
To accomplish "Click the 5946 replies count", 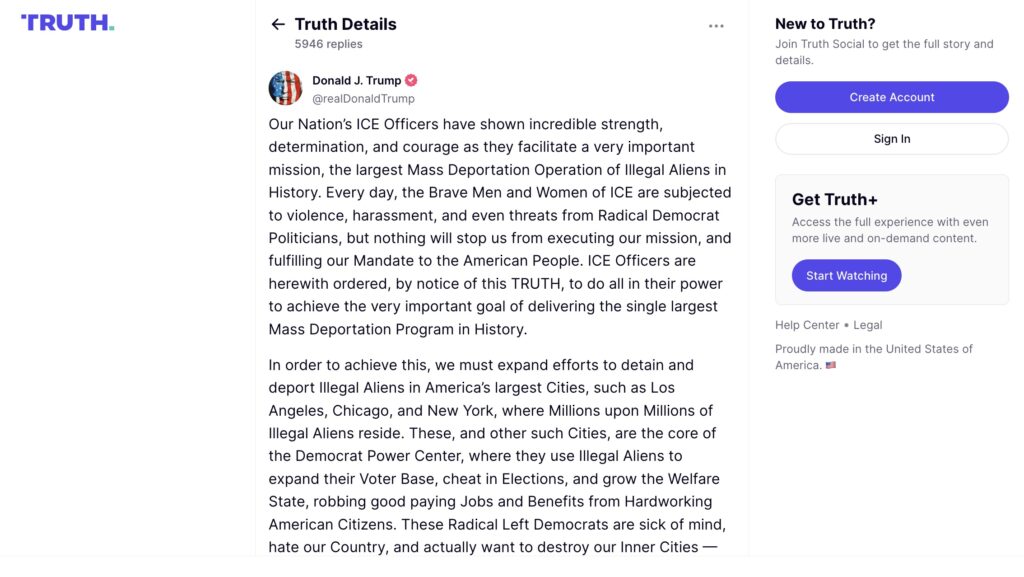I will pyautogui.click(x=328, y=44).
